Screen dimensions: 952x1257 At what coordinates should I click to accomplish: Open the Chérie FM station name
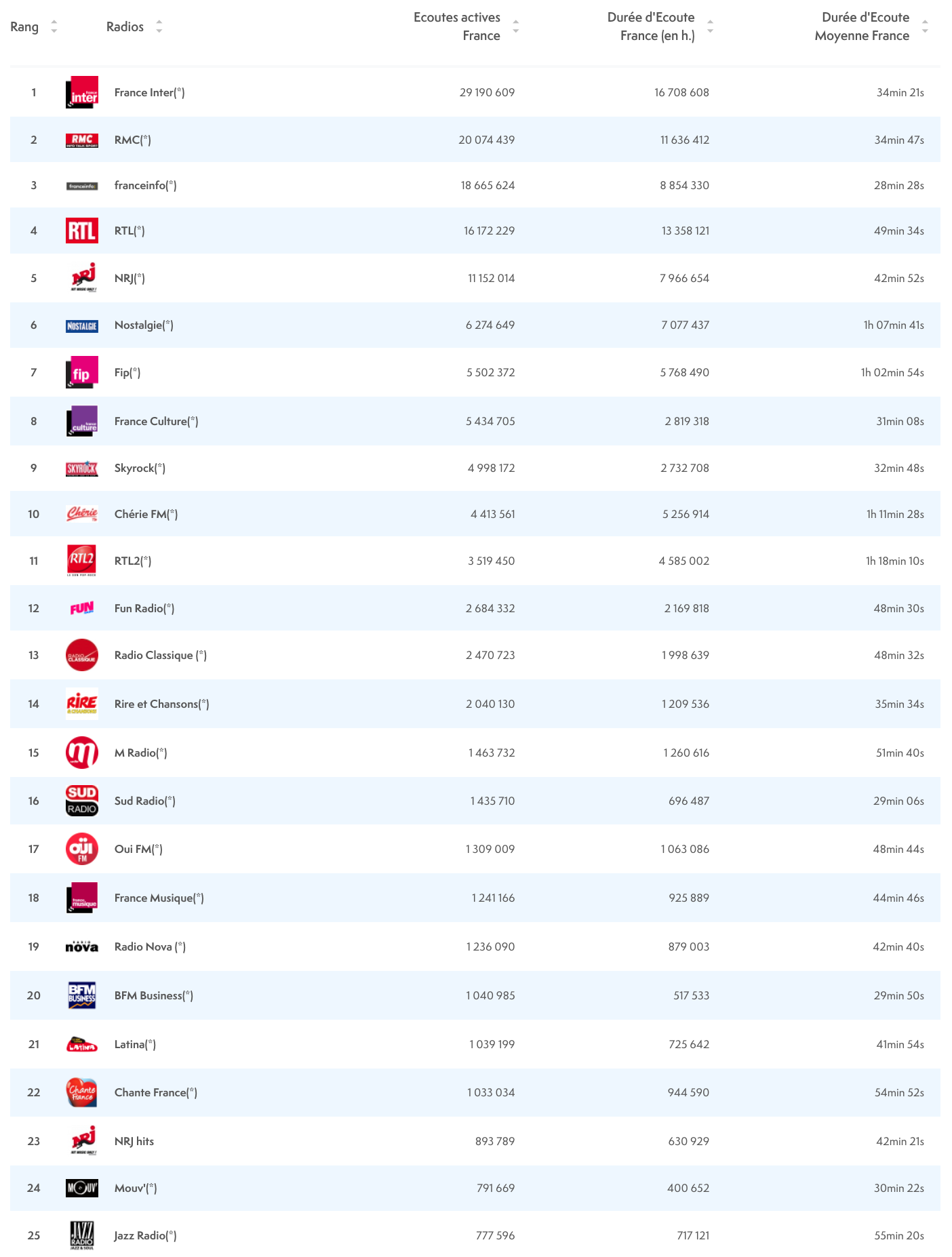(x=146, y=514)
